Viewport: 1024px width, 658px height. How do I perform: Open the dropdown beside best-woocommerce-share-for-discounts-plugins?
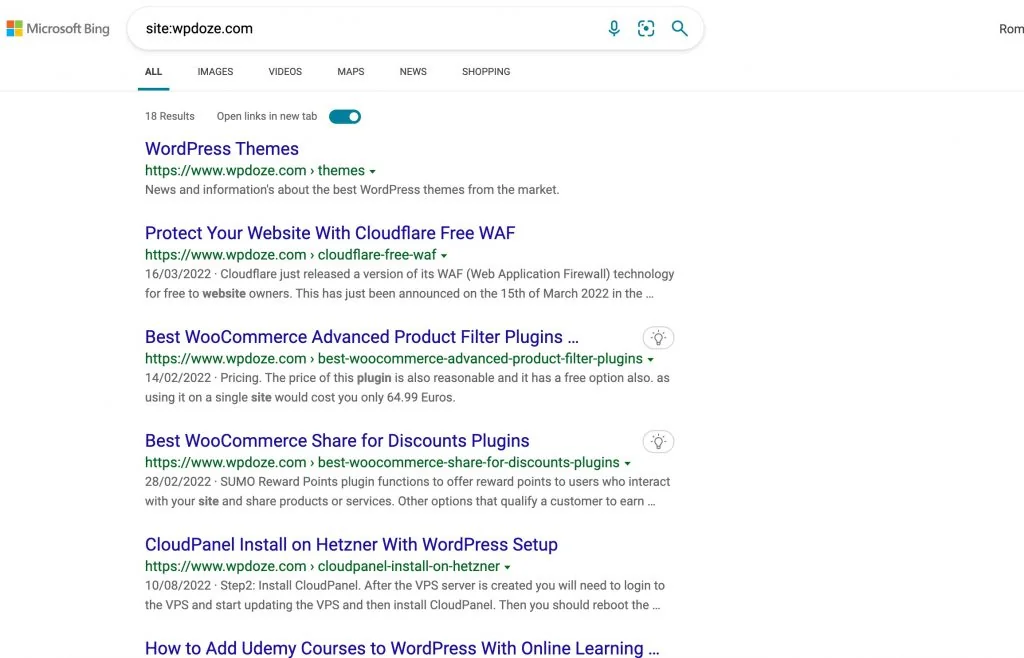[627, 462]
